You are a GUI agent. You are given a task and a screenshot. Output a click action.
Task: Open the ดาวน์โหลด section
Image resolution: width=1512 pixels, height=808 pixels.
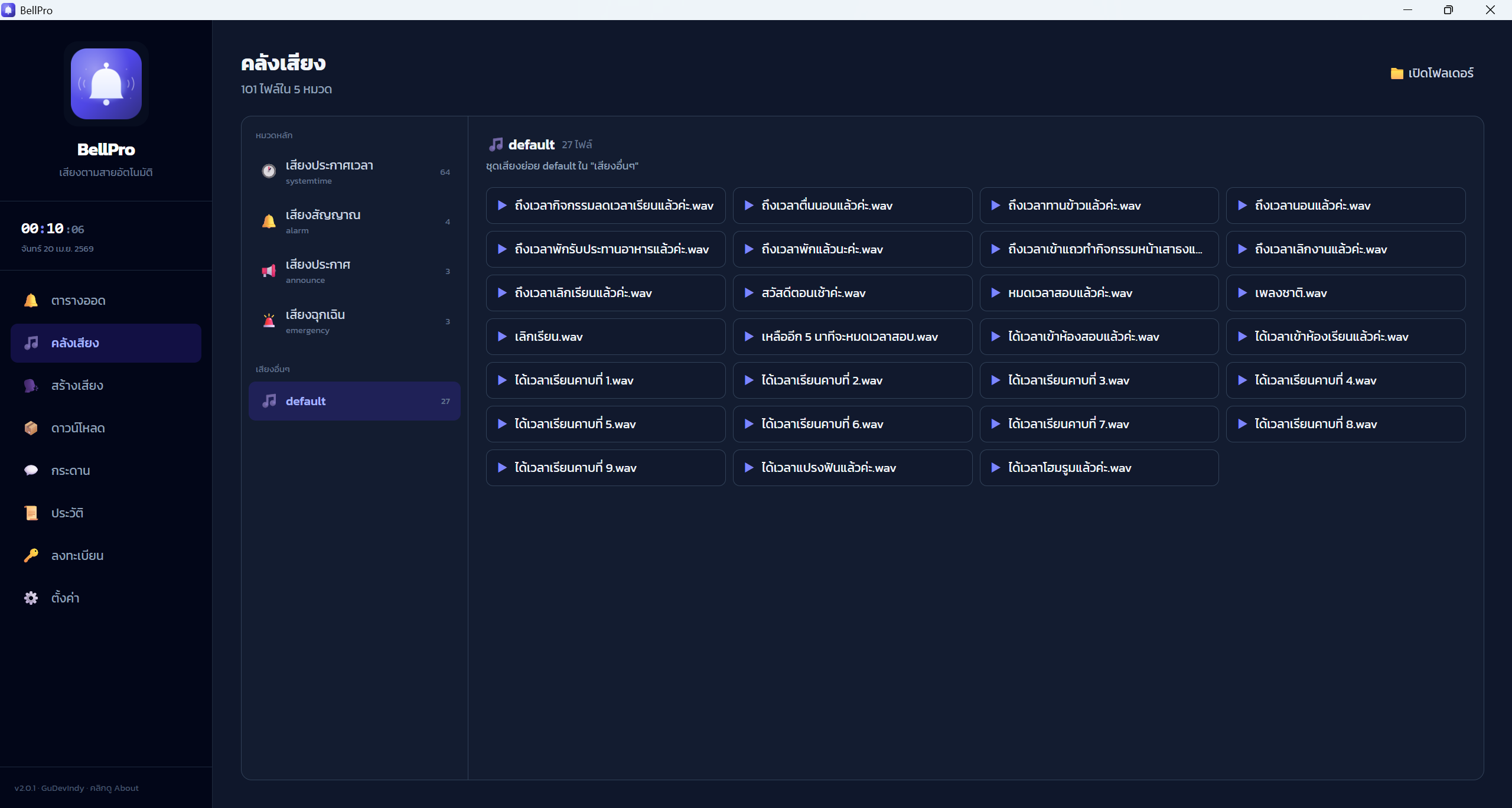106,428
